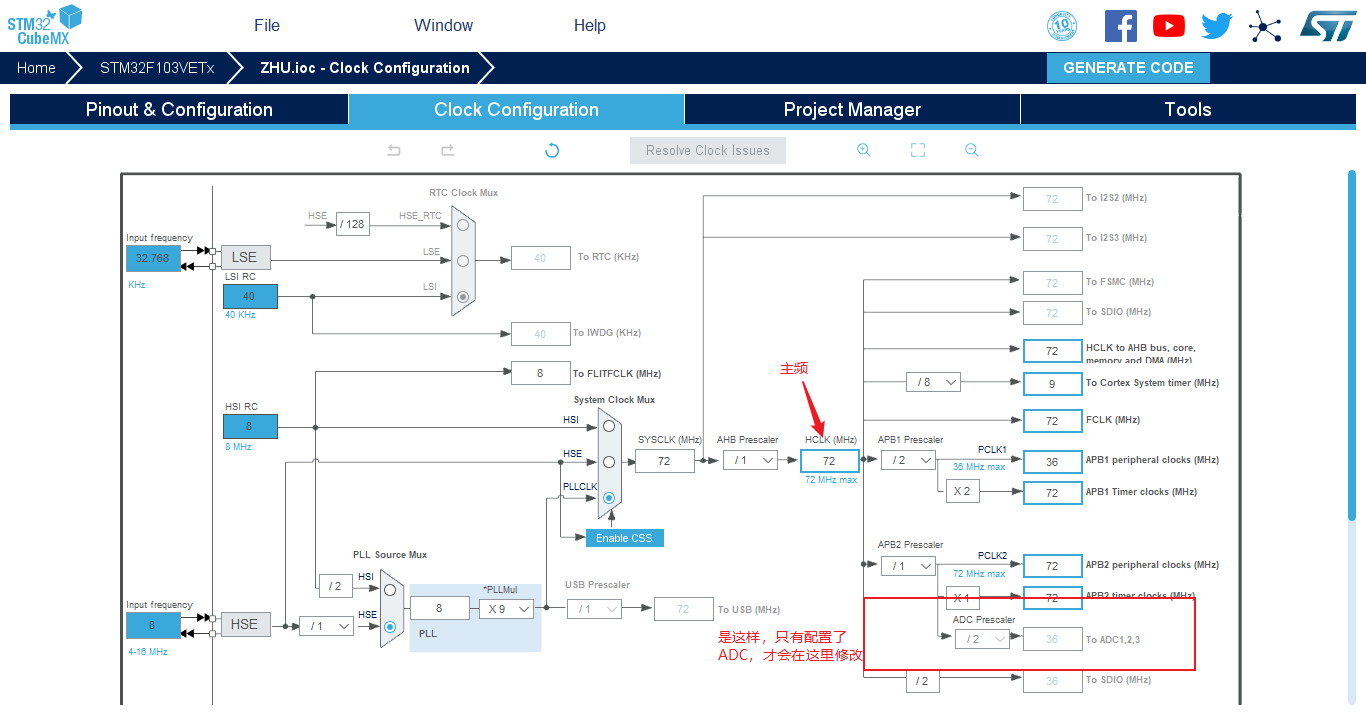This screenshot has width=1366, height=715.
Task: Click the undo arrow icon
Action: 394,150
